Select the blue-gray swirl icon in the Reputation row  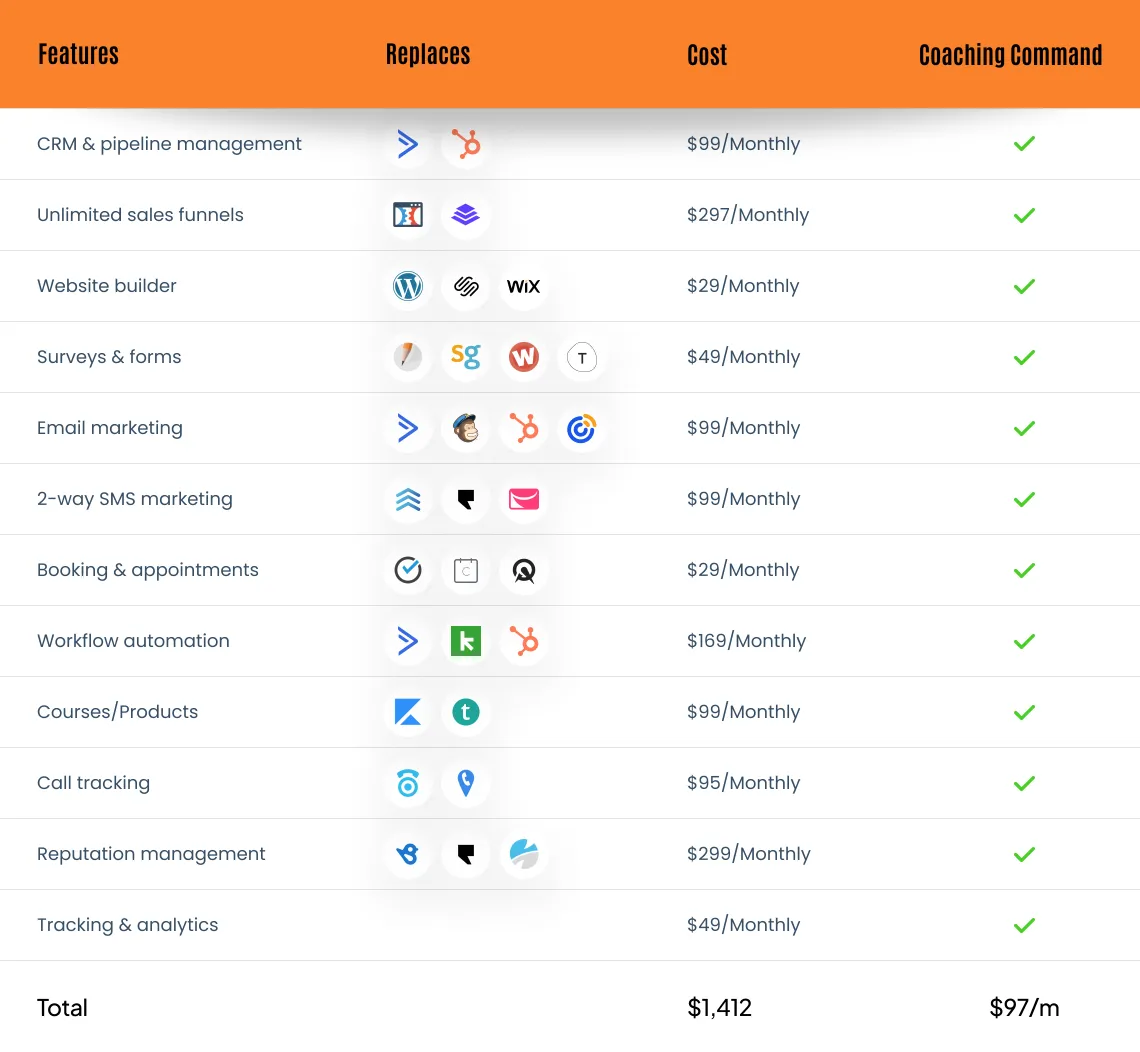tap(523, 854)
